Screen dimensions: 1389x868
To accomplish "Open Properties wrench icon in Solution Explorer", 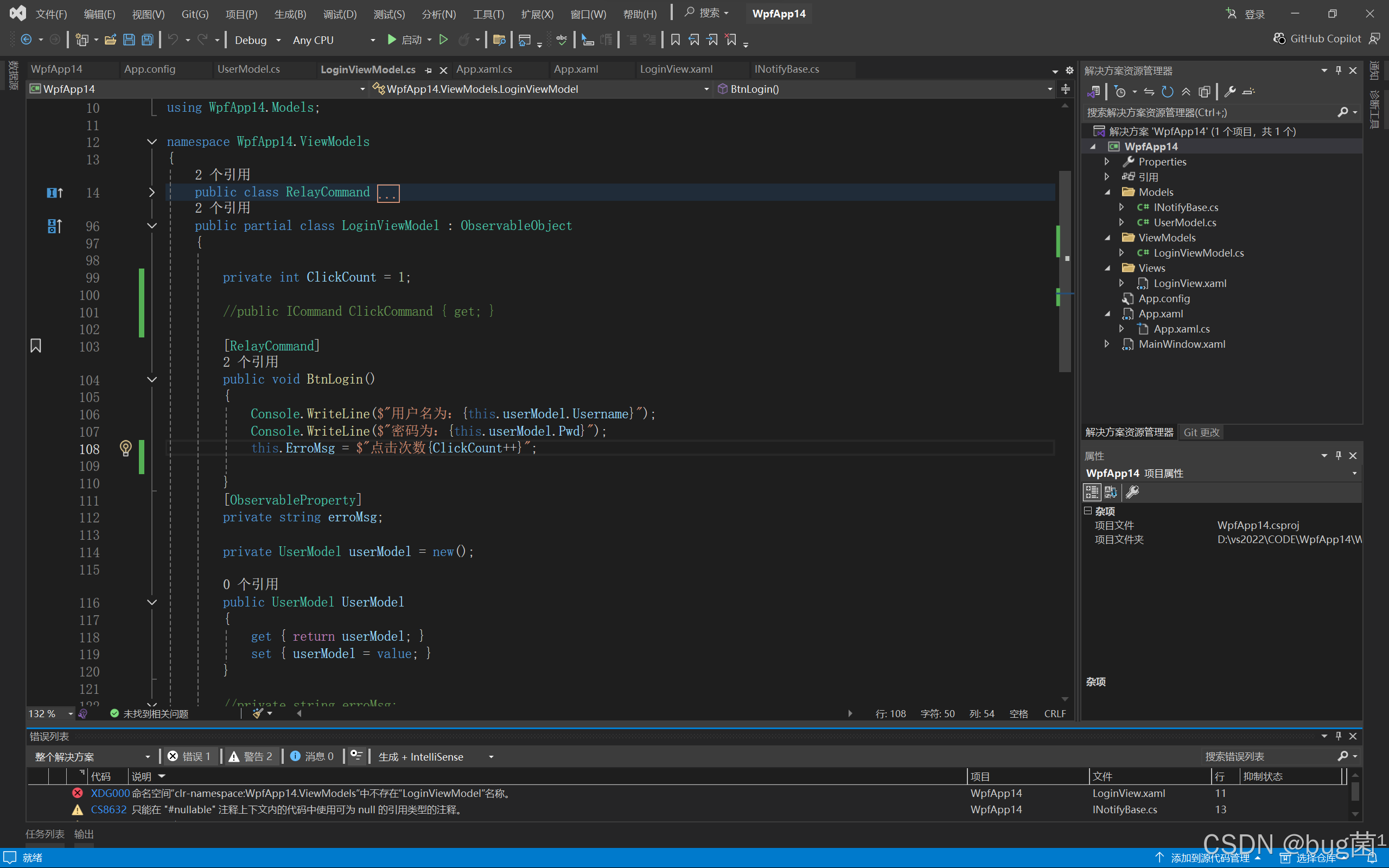I will coord(1229,91).
